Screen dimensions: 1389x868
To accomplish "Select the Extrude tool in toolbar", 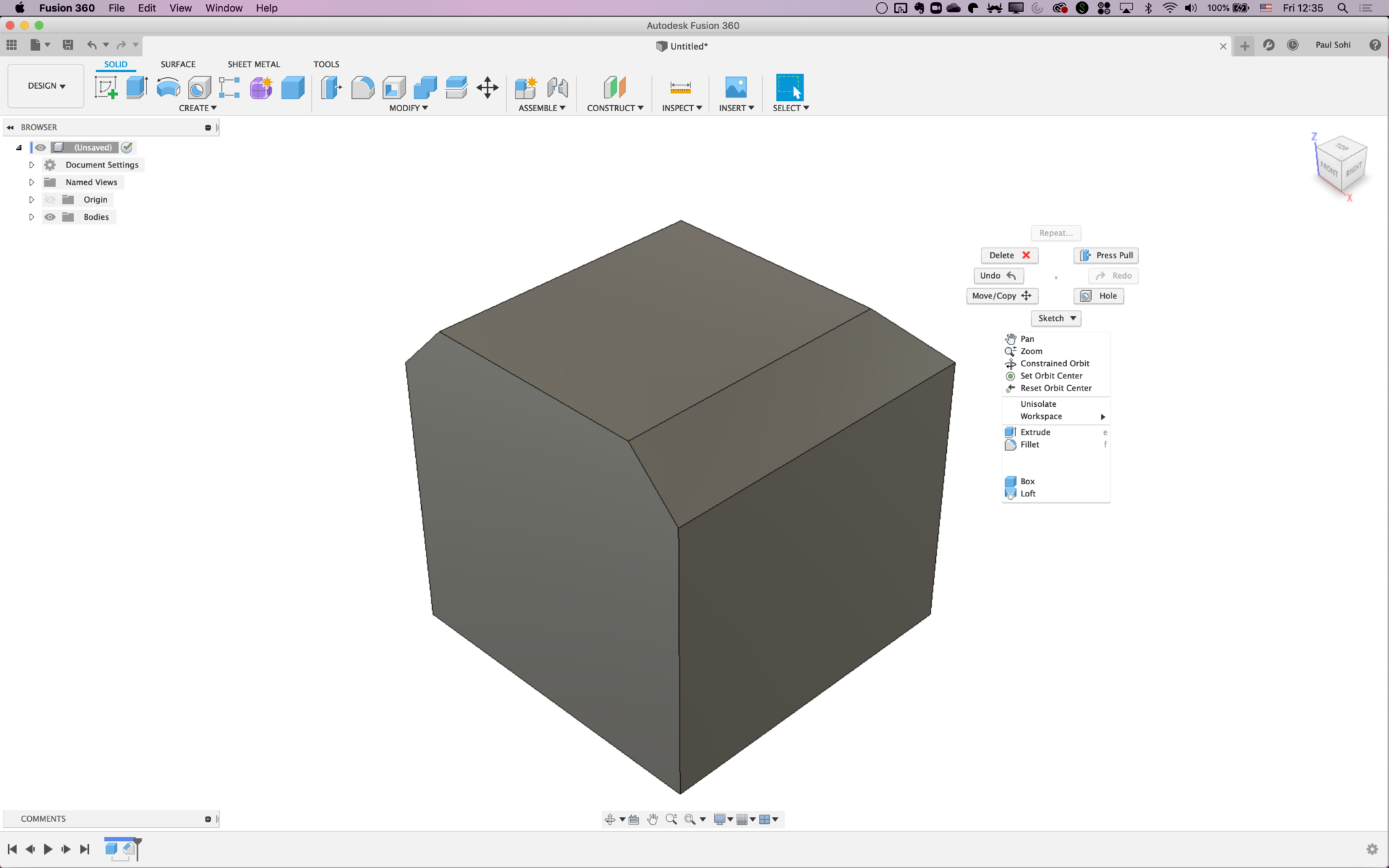I will click(137, 87).
